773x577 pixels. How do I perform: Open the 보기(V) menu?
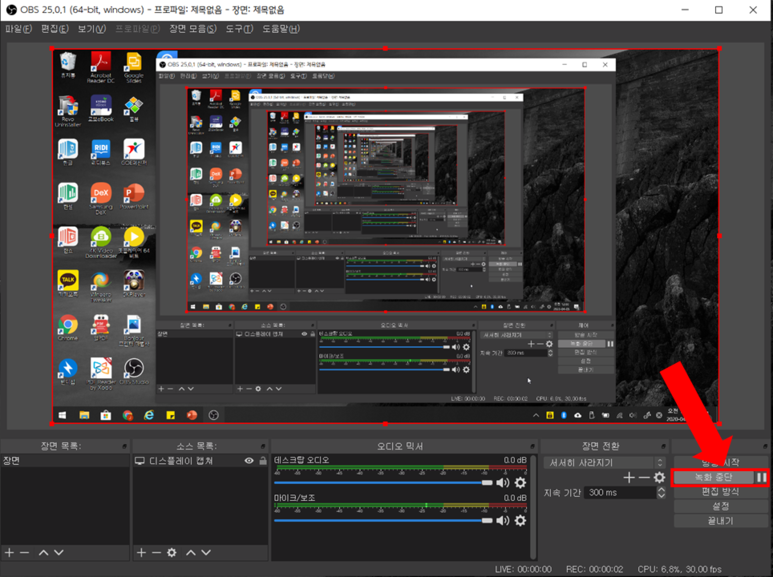[92, 29]
